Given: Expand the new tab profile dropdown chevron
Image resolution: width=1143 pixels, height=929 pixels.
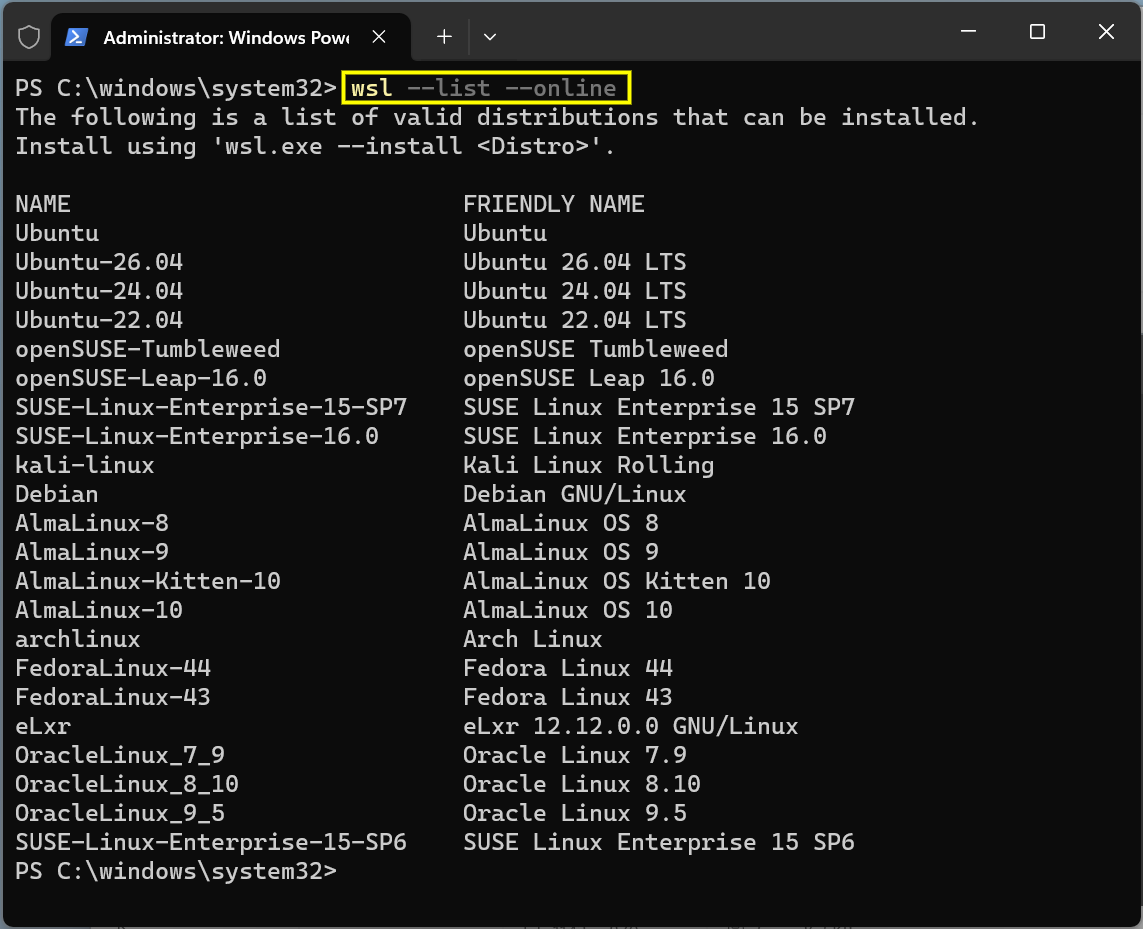Looking at the screenshot, I should [490, 36].
